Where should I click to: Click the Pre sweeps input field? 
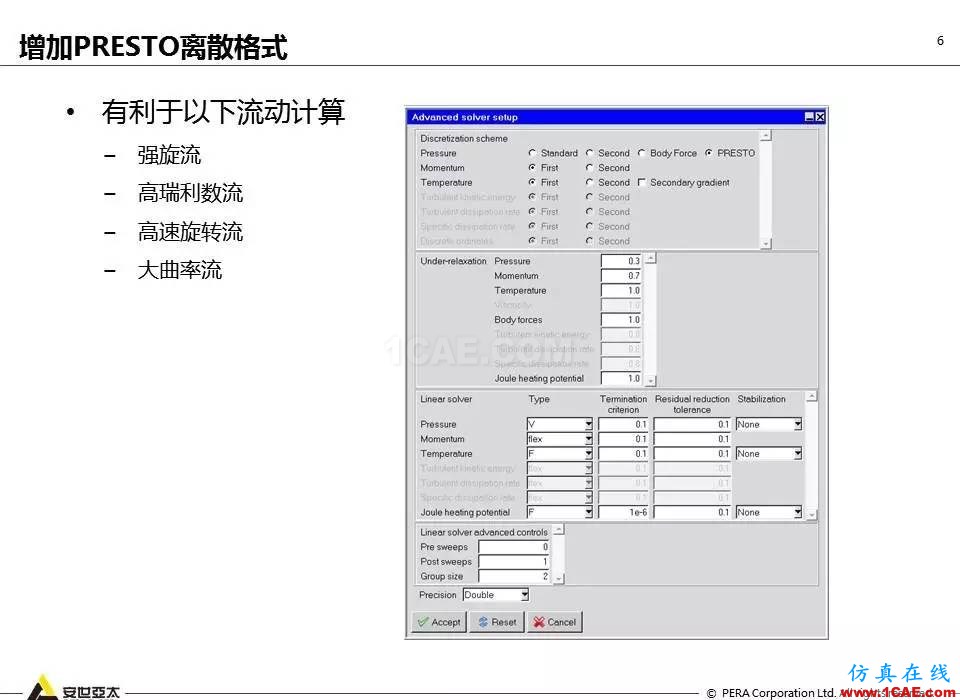point(514,547)
